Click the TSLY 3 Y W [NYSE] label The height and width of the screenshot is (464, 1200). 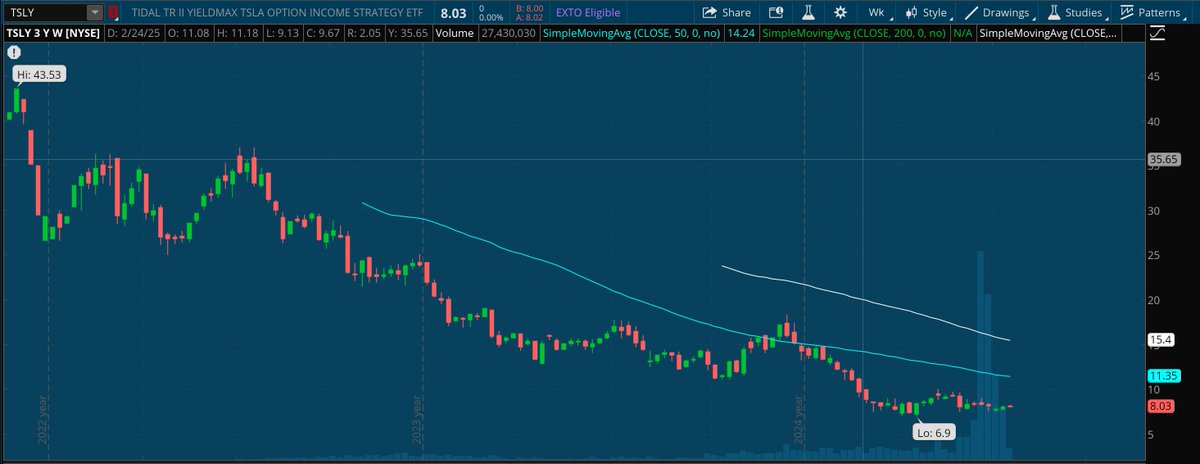point(51,34)
